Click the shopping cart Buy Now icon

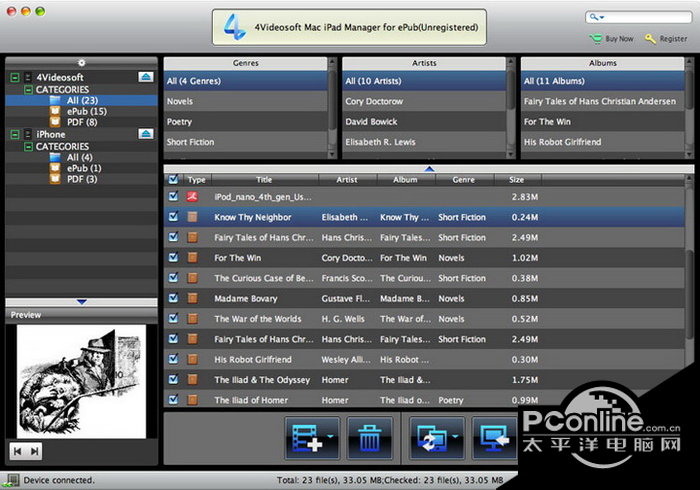pyautogui.click(x=596, y=39)
